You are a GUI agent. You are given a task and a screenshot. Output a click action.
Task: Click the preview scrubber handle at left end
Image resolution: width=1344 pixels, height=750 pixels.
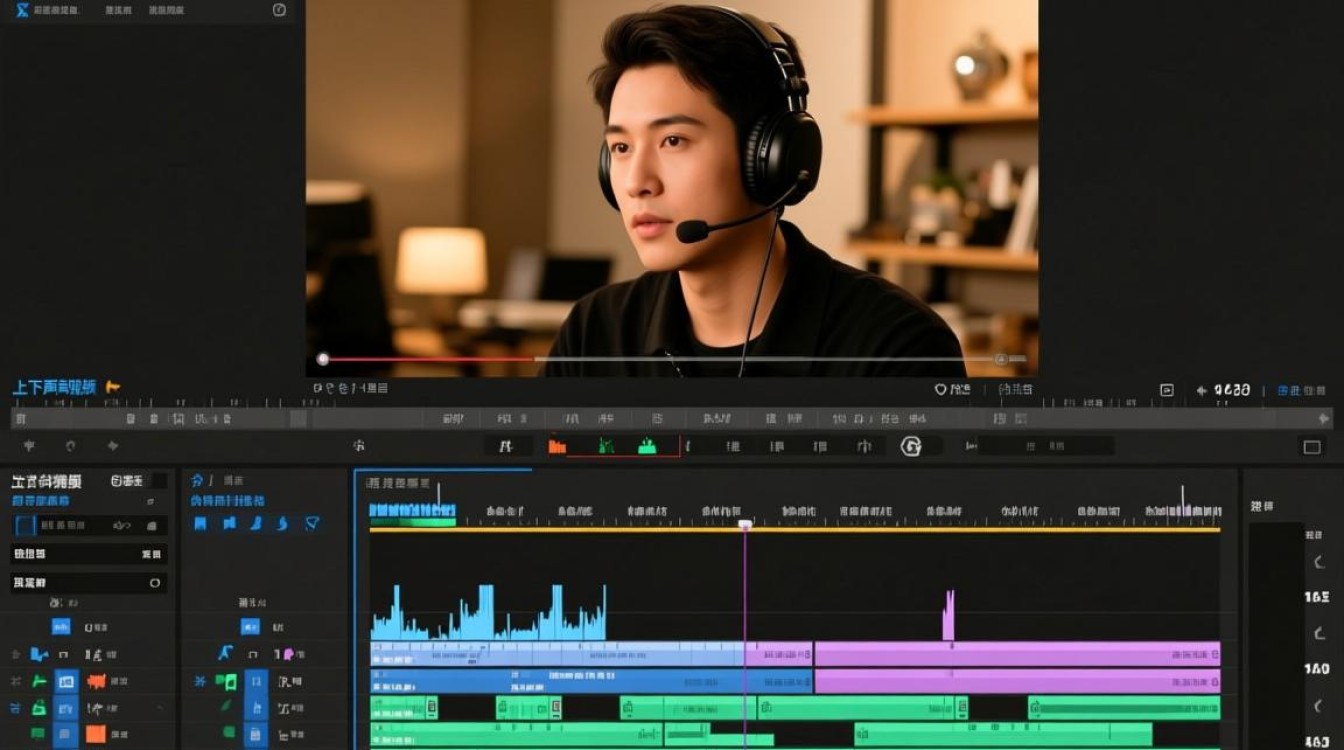click(323, 359)
